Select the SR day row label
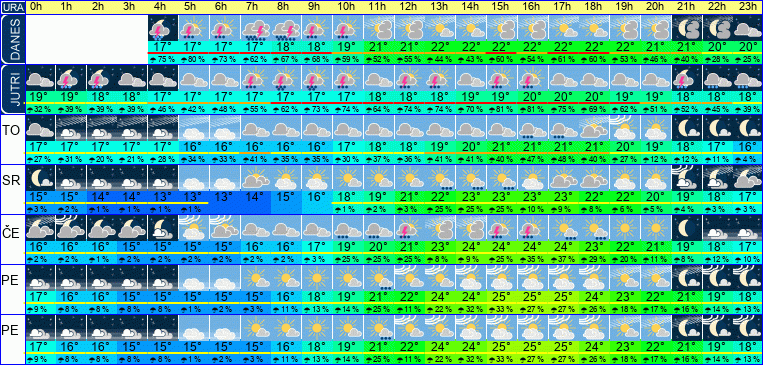The width and height of the screenshot is (763, 365). pos(12,180)
